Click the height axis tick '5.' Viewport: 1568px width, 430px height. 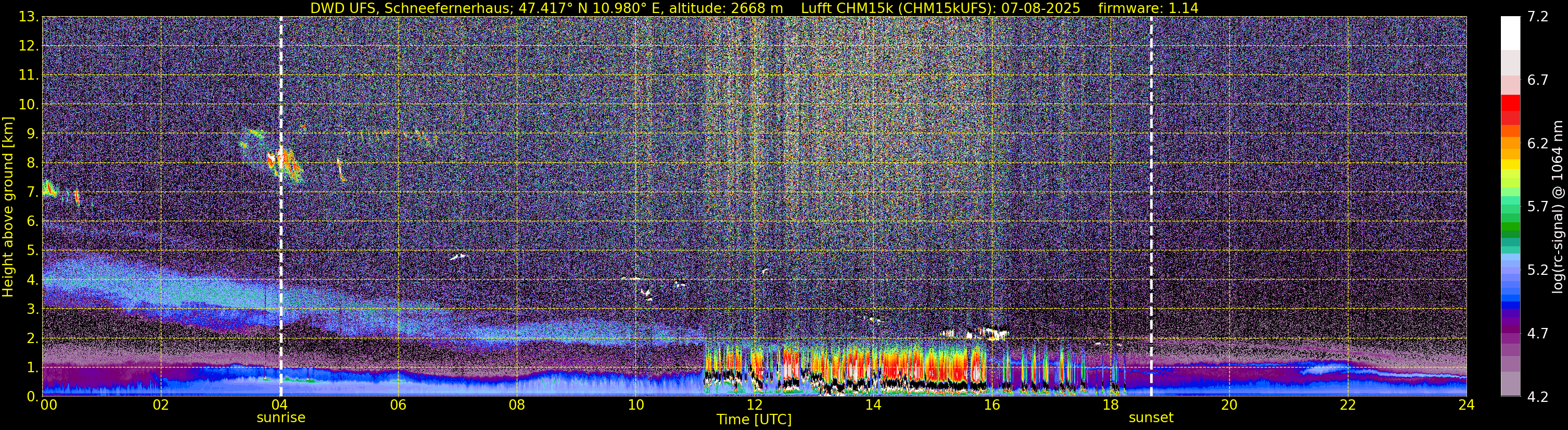(x=33, y=250)
